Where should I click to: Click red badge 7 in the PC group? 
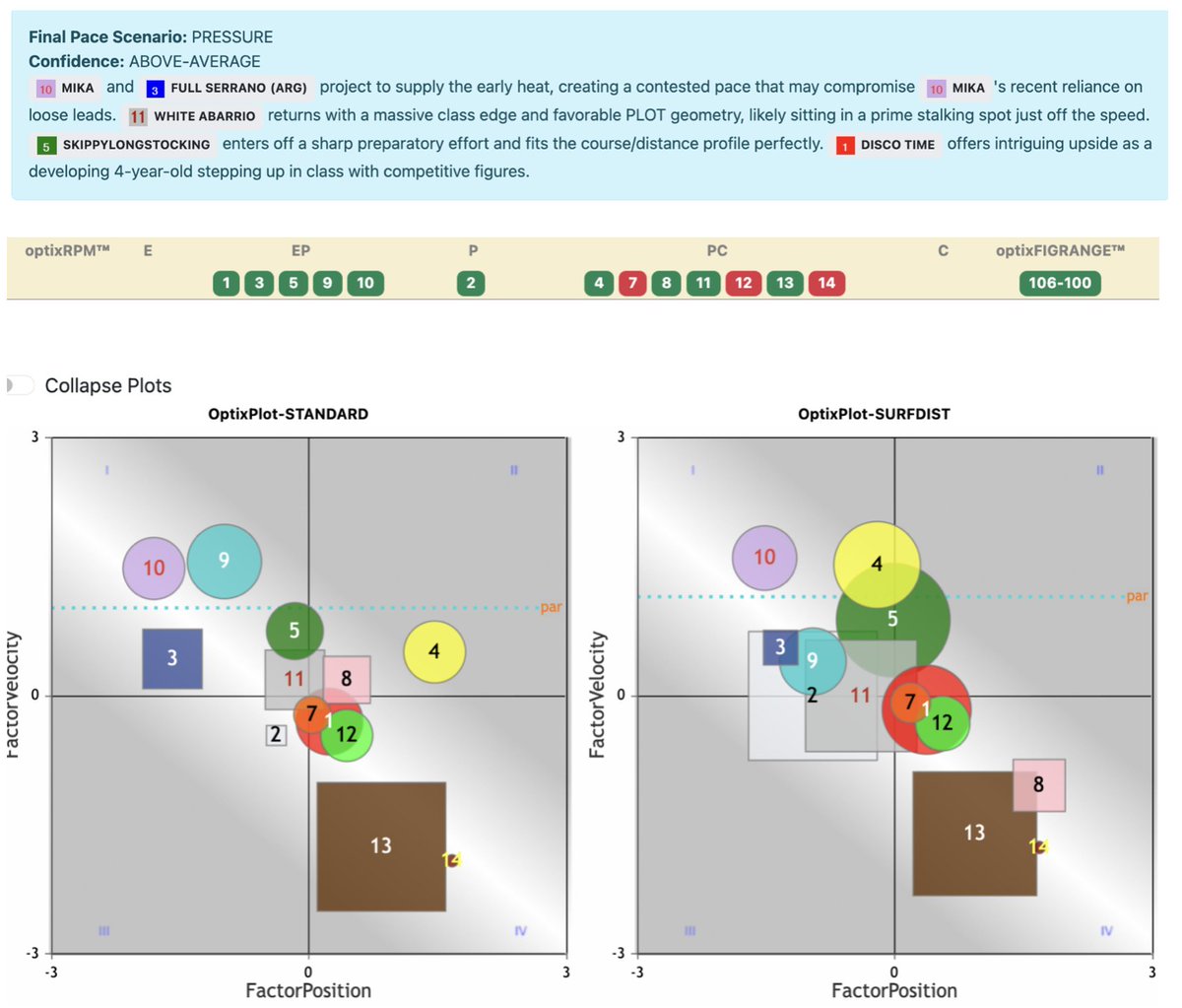632,283
